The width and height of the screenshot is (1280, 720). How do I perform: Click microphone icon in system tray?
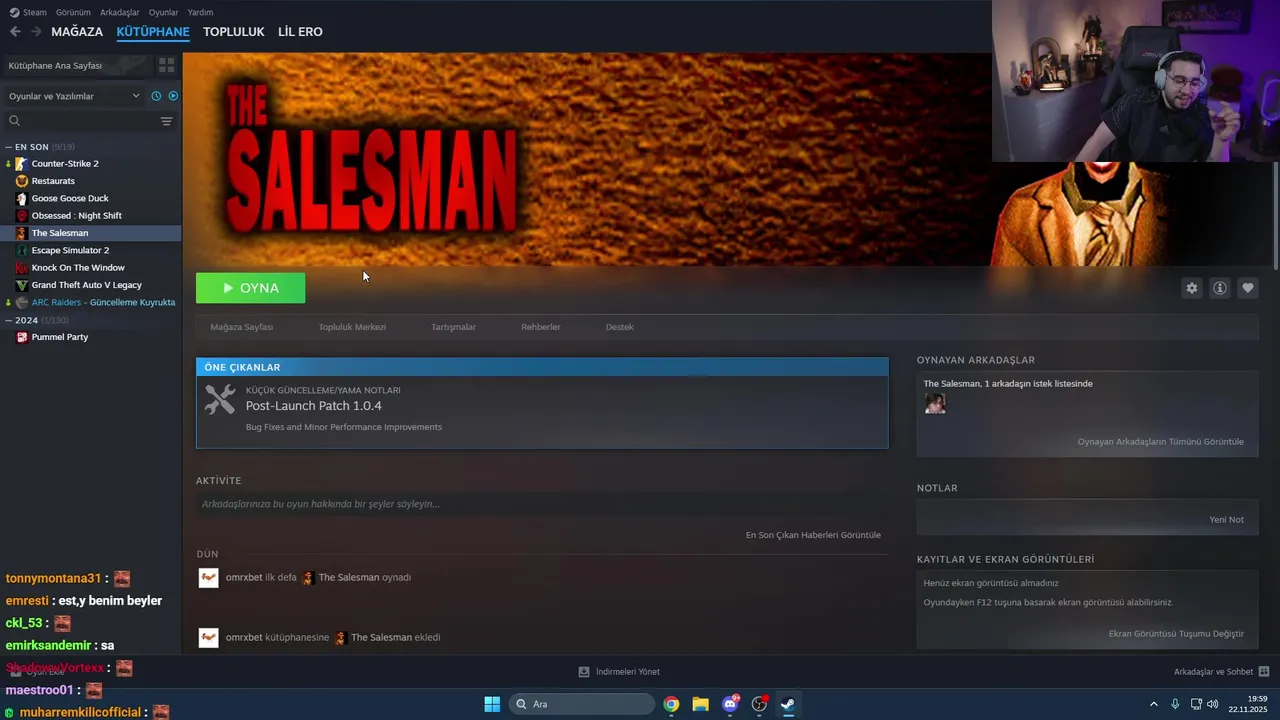(1175, 704)
